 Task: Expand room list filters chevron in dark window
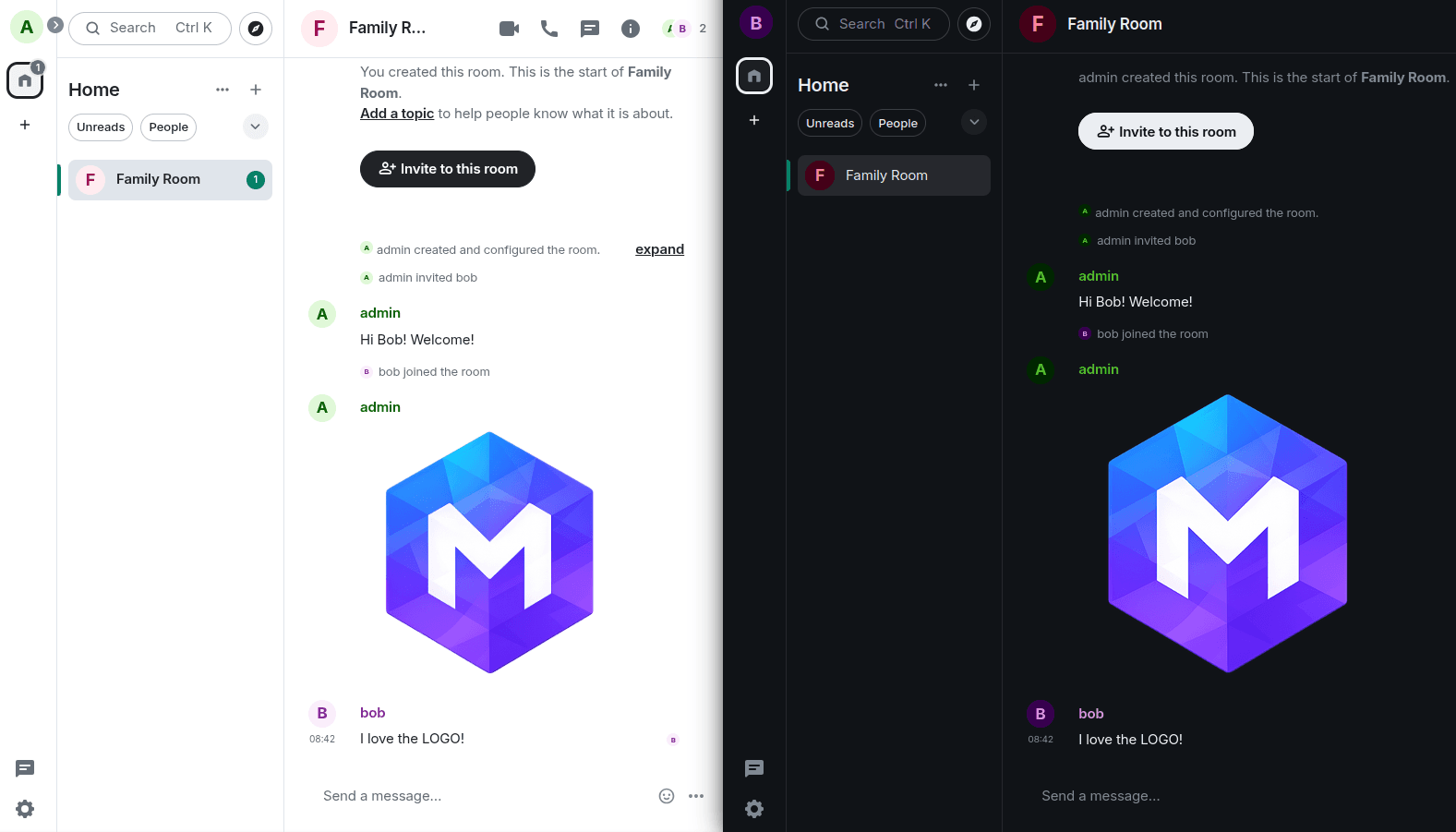[x=974, y=122]
